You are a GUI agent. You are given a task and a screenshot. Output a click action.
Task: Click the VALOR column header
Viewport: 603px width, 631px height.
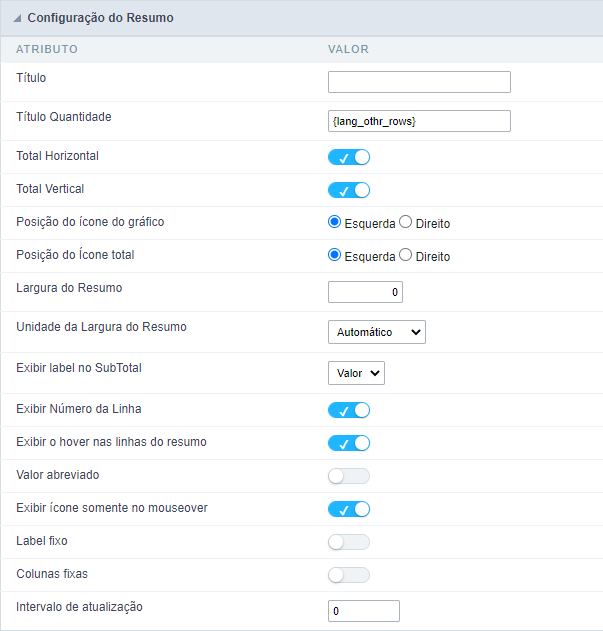pyautogui.click(x=348, y=49)
